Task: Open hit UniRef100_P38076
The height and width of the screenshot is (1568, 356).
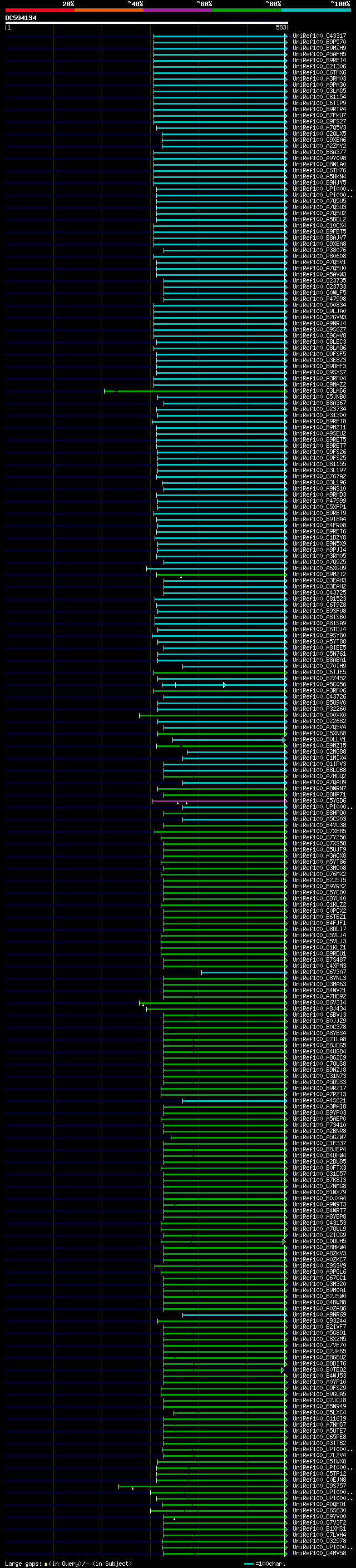Action: (319, 250)
